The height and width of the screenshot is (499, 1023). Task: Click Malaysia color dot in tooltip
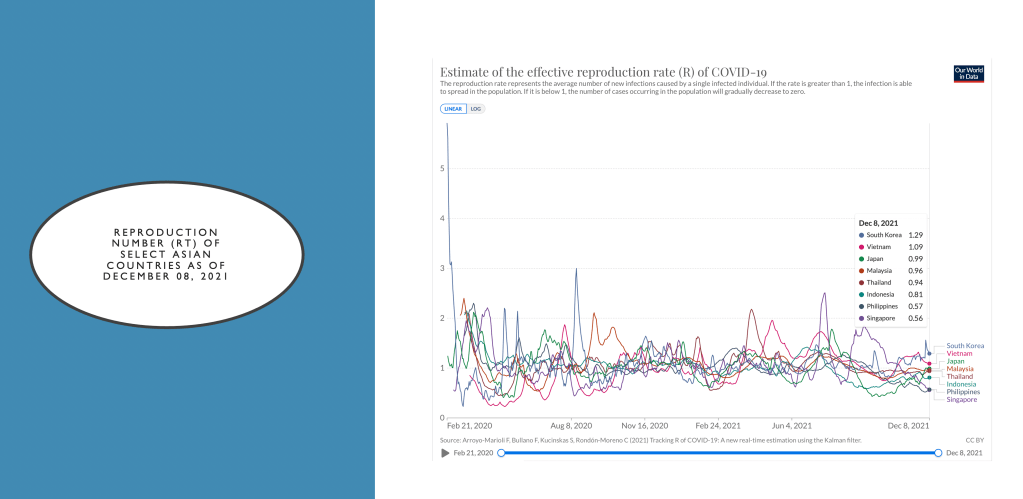(862, 271)
